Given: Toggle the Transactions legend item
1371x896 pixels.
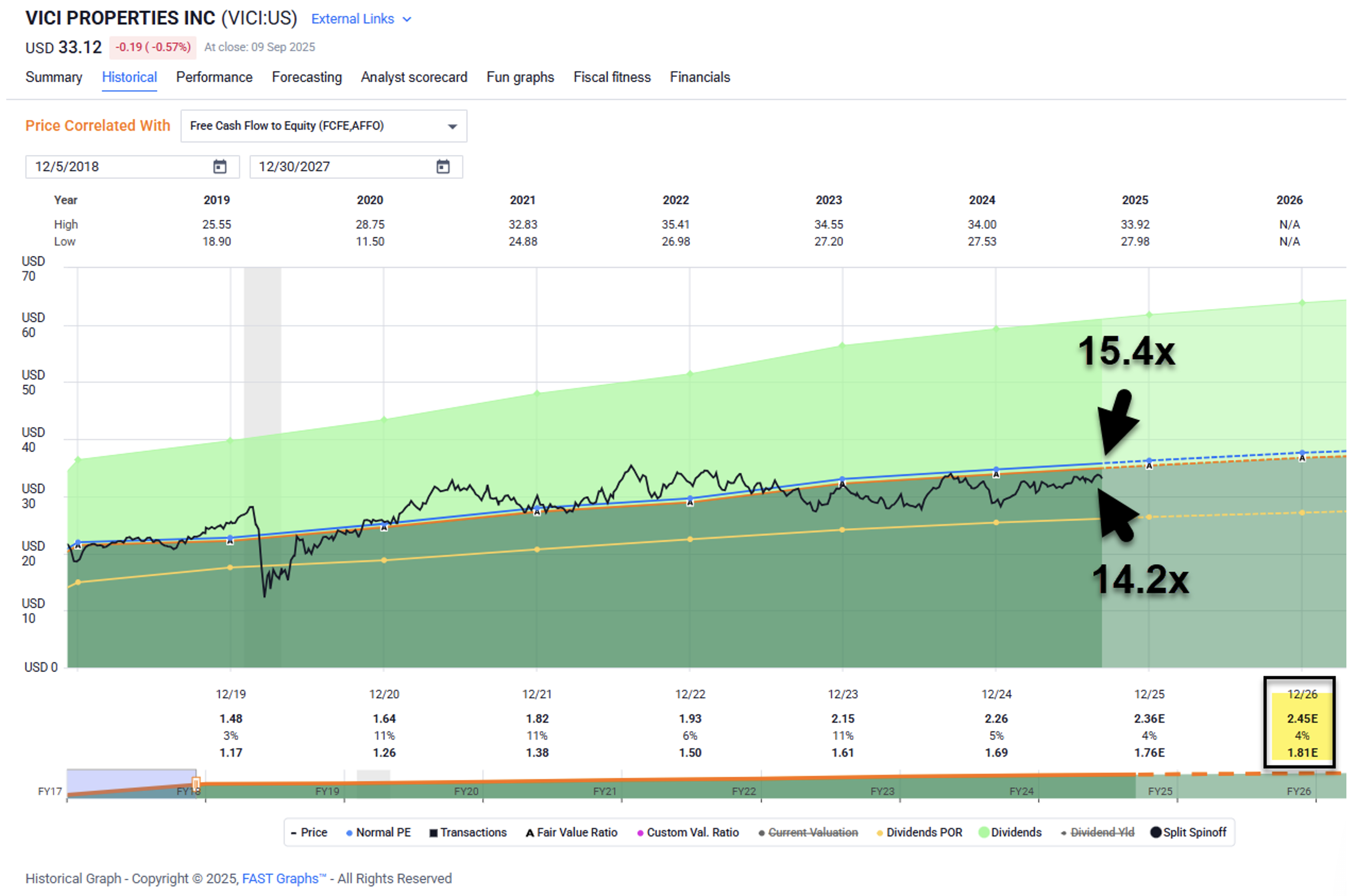Looking at the screenshot, I should tap(468, 833).
